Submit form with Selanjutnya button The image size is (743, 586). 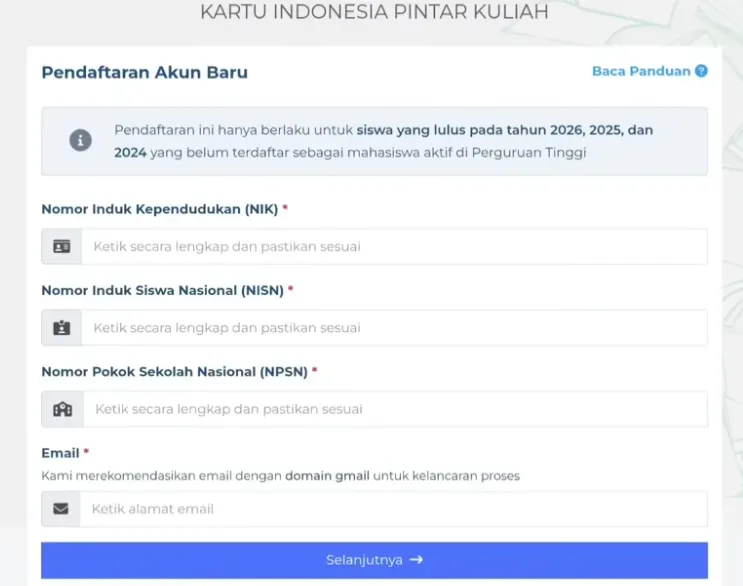click(374, 560)
